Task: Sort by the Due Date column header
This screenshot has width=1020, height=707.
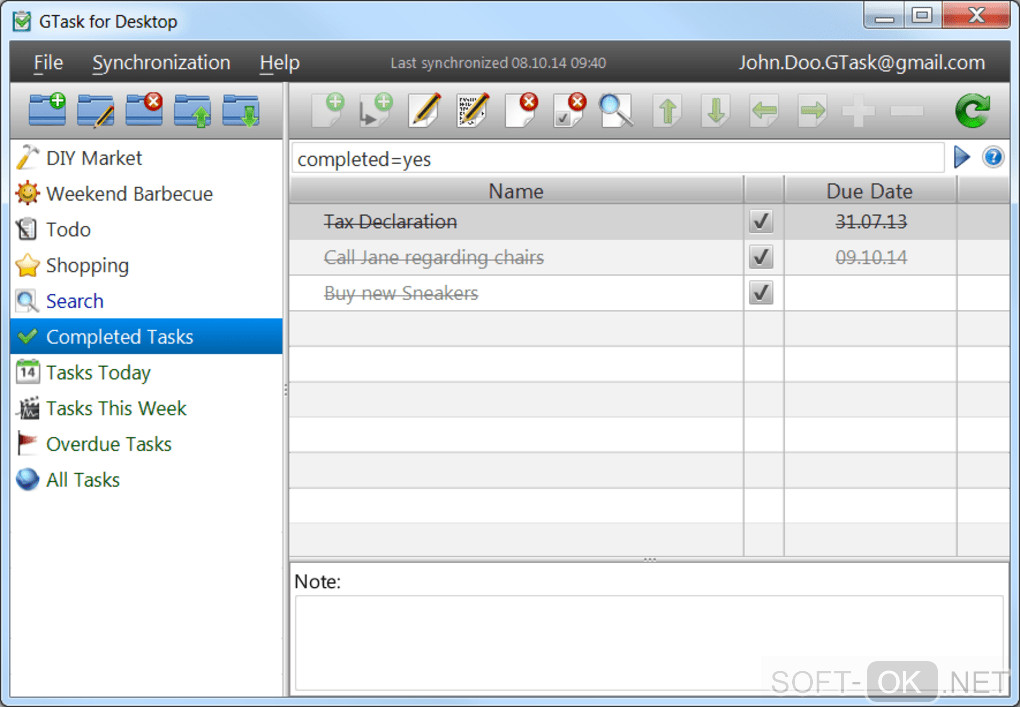Action: (x=870, y=191)
